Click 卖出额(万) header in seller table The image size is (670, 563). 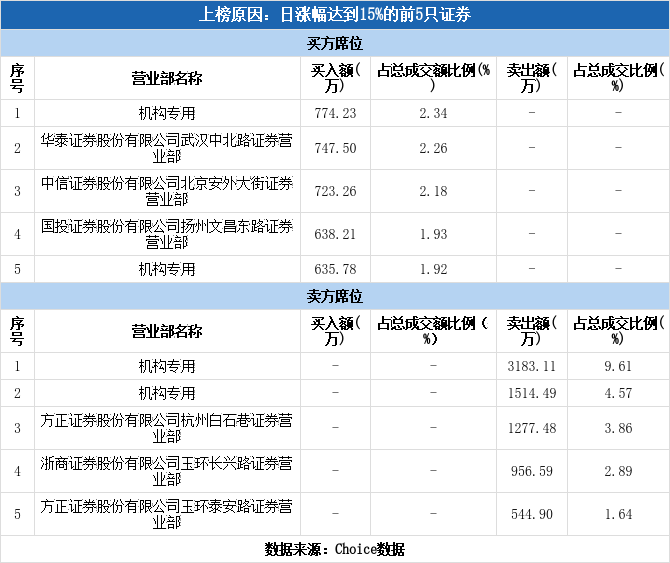point(532,331)
